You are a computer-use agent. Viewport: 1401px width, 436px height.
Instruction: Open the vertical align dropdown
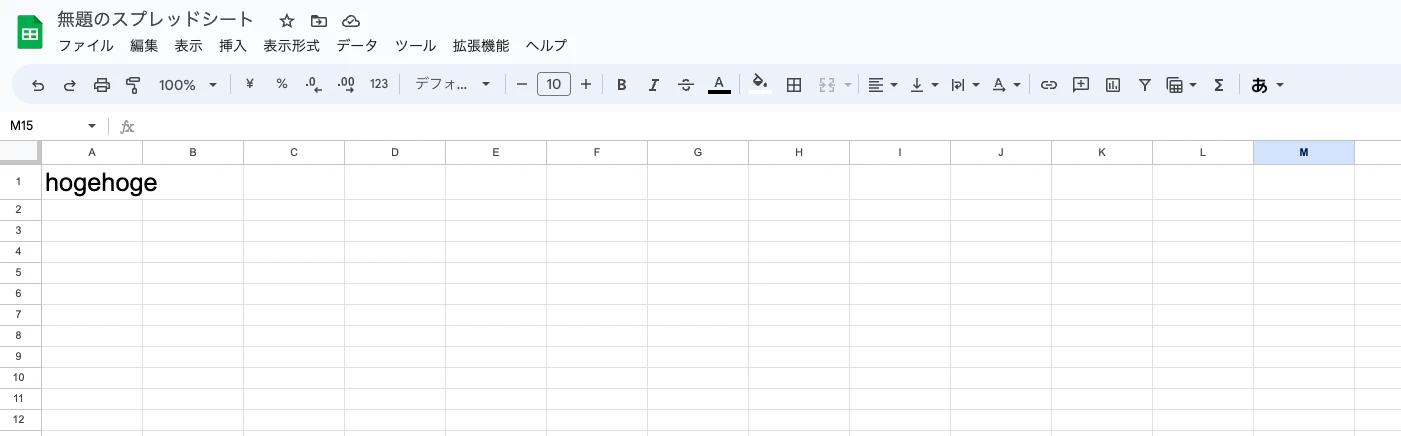[924, 85]
